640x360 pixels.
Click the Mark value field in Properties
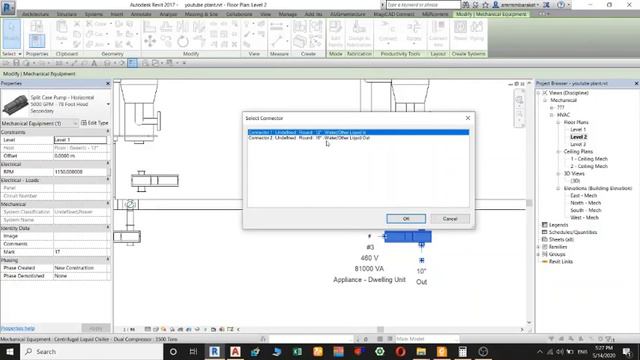tap(80, 252)
